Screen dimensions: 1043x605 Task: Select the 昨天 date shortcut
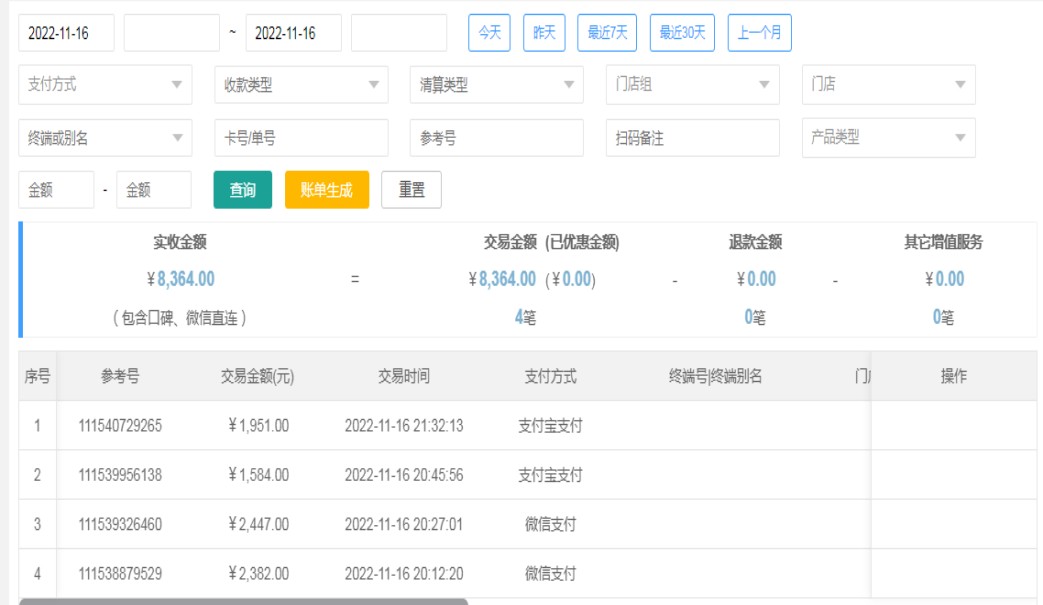544,33
